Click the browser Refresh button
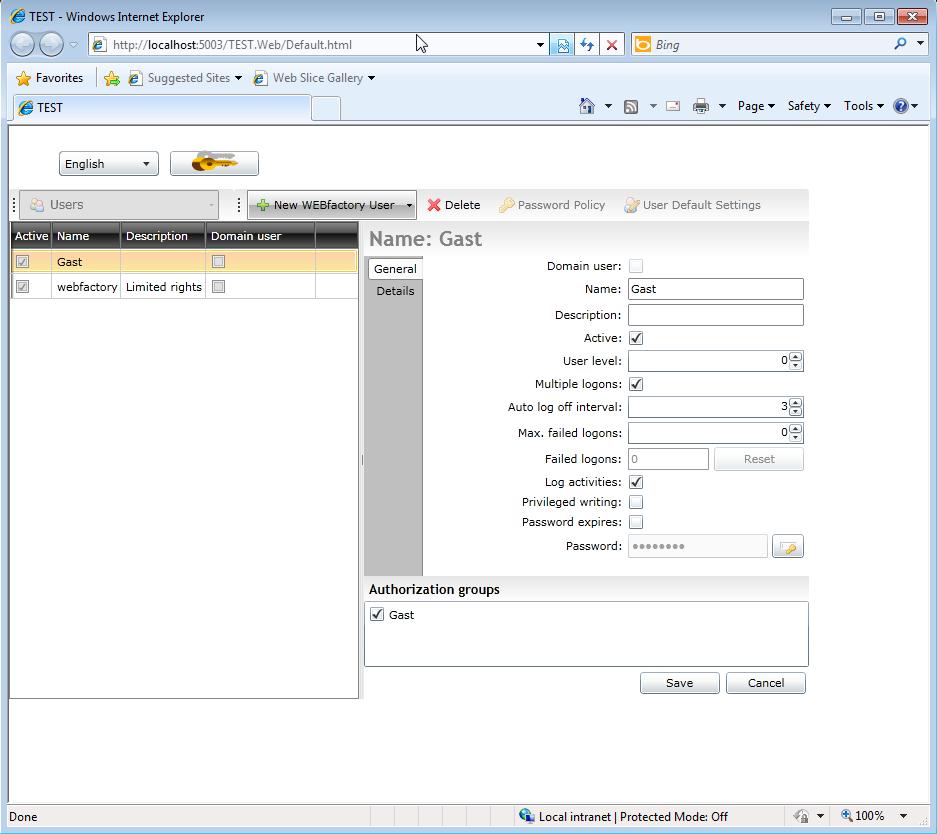This screenshot has height=834, width=937. (587, 44)
